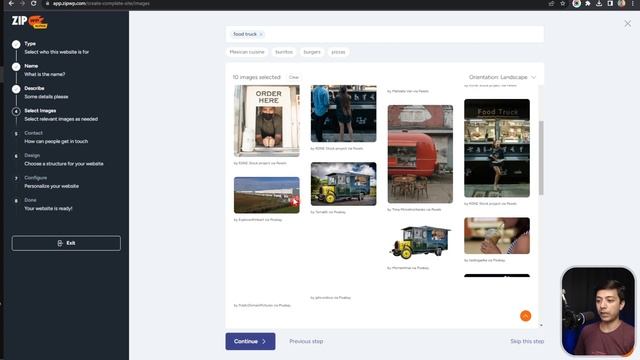Viewport: 640px width, 360px height.
Task: Open the 'Describe' wizard step
Action: click(x=46, y=93)
